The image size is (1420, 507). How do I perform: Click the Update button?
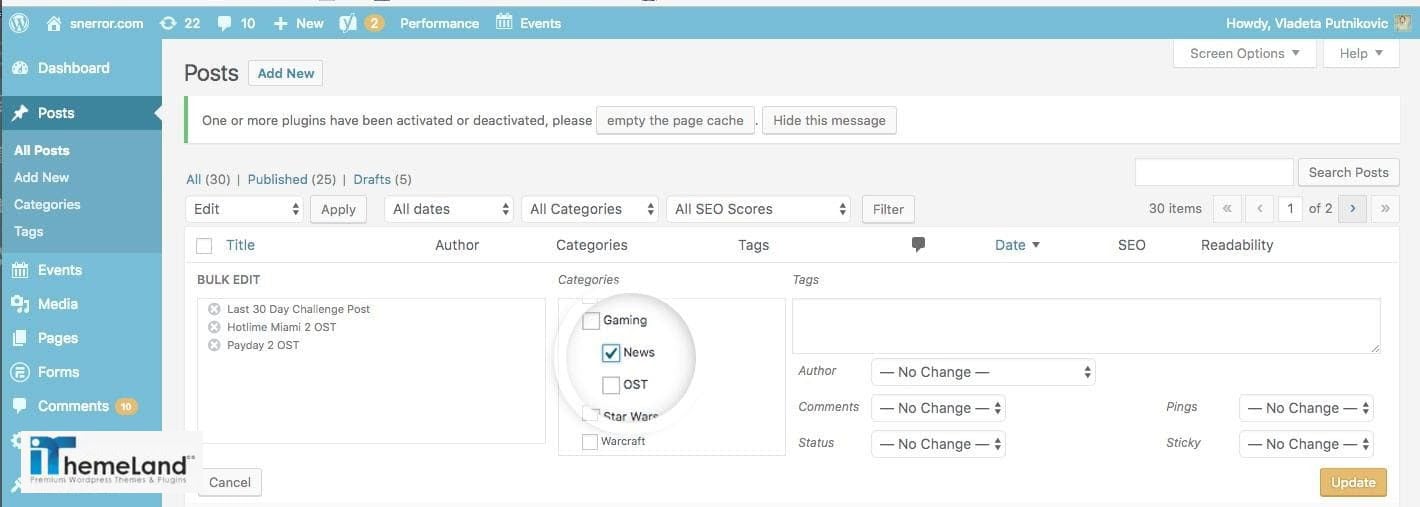tap(1353, 482)
